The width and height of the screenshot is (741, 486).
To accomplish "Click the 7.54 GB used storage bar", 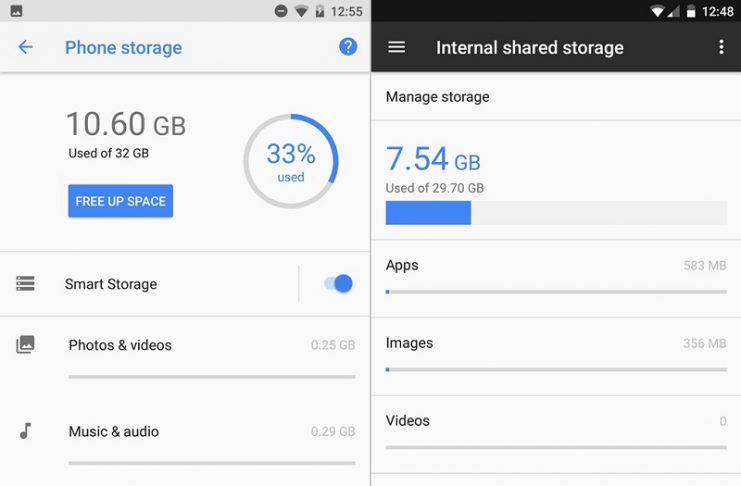I will pos(555,212).
